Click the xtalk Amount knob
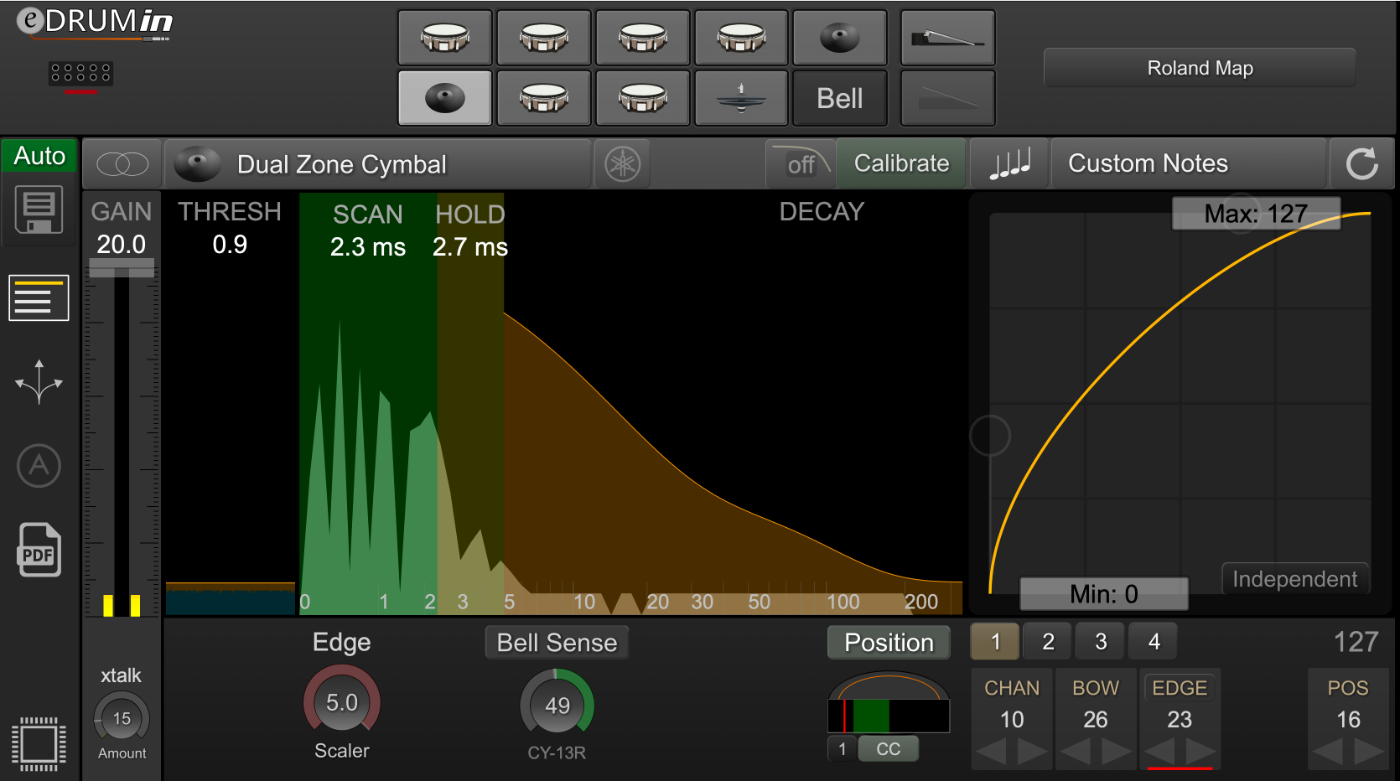 pyautogui.click(x=122, y=718)
